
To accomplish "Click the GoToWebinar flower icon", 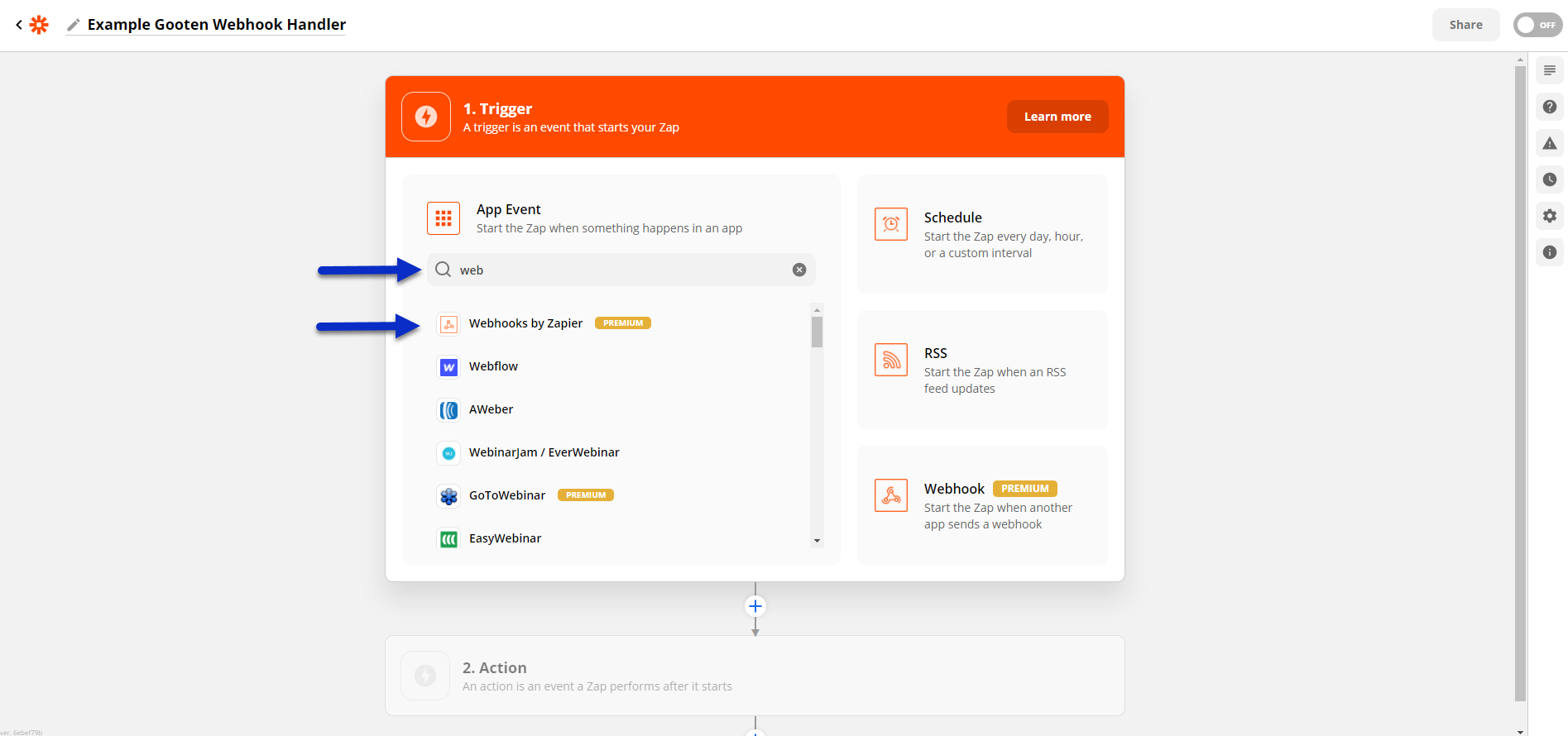I will pyautogui.click(x=448, y=495).
